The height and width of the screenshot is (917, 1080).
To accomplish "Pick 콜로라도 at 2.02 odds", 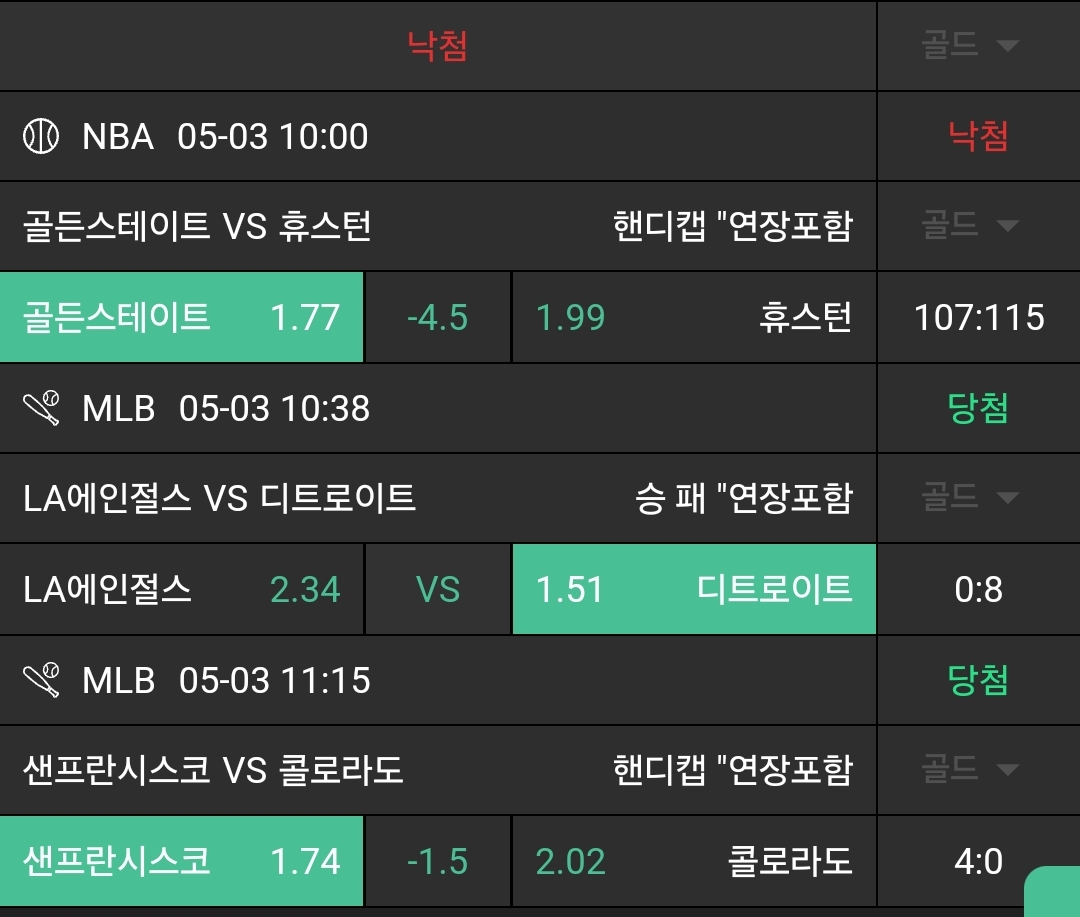I will (x=693, y=861).
